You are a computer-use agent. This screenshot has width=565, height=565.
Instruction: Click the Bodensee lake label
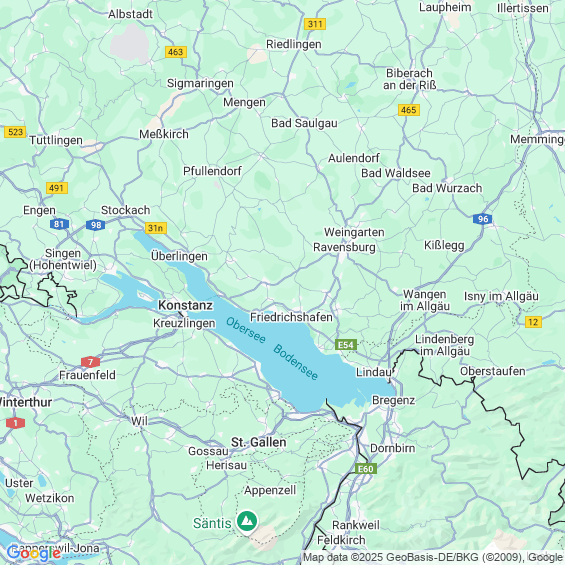[295, 362]
